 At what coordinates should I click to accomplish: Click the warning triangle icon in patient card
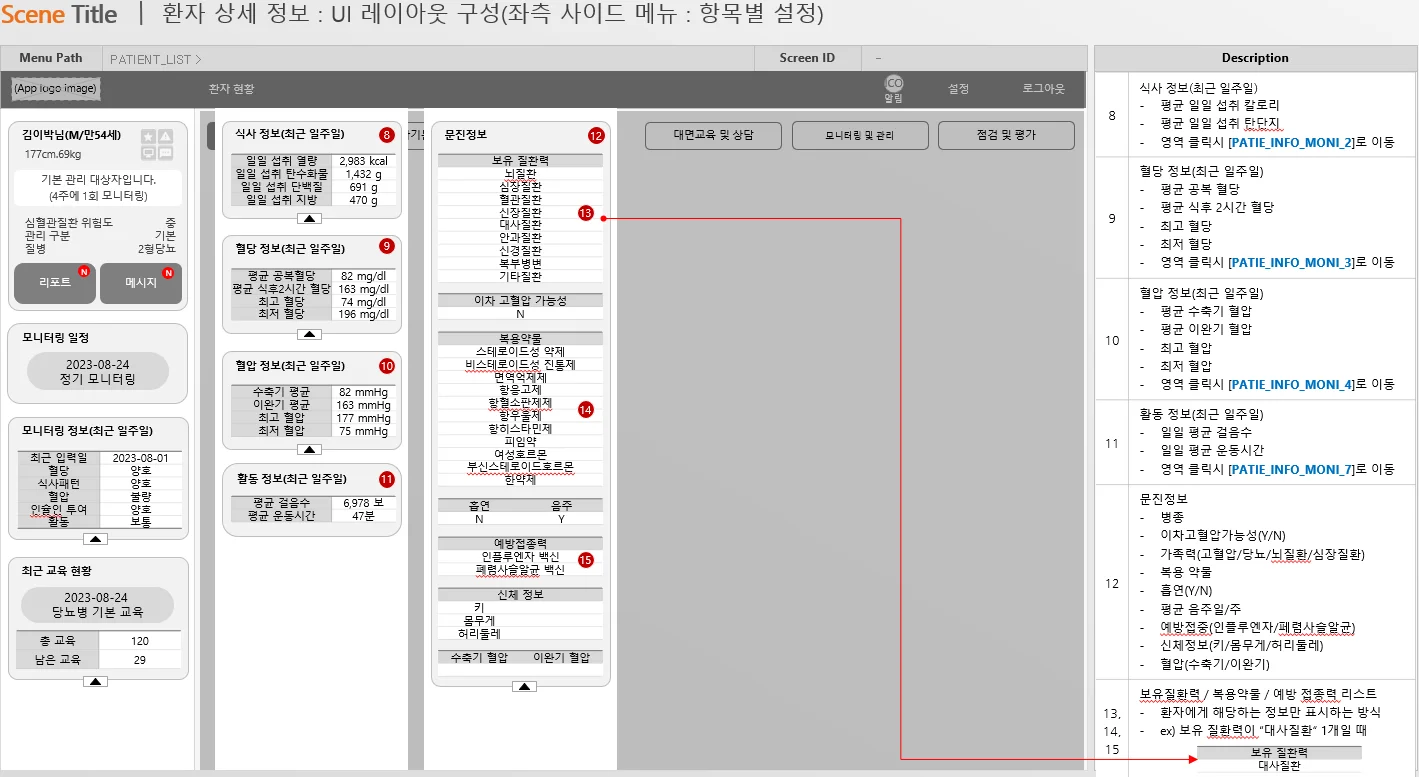[x=165, y=136]
